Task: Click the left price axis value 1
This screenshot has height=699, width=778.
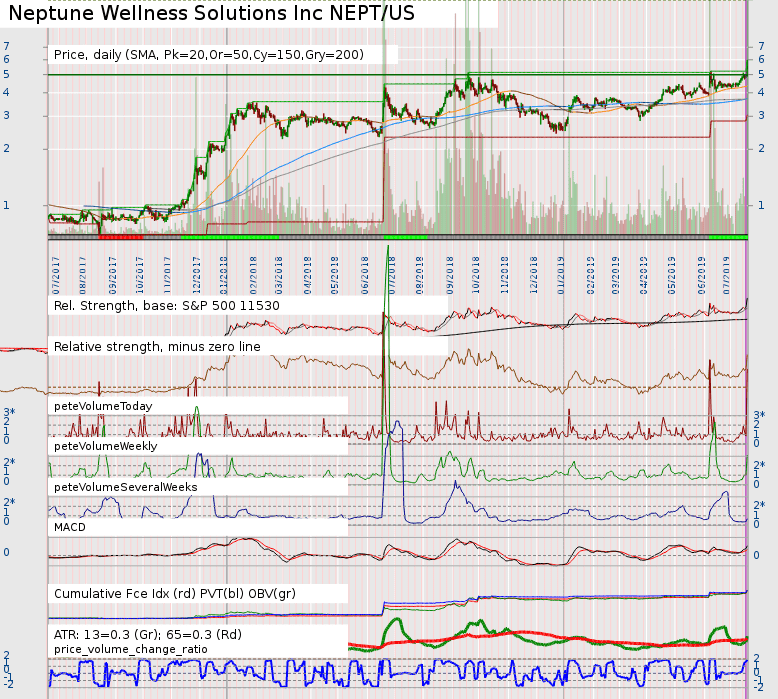Action: pos(6,205)
